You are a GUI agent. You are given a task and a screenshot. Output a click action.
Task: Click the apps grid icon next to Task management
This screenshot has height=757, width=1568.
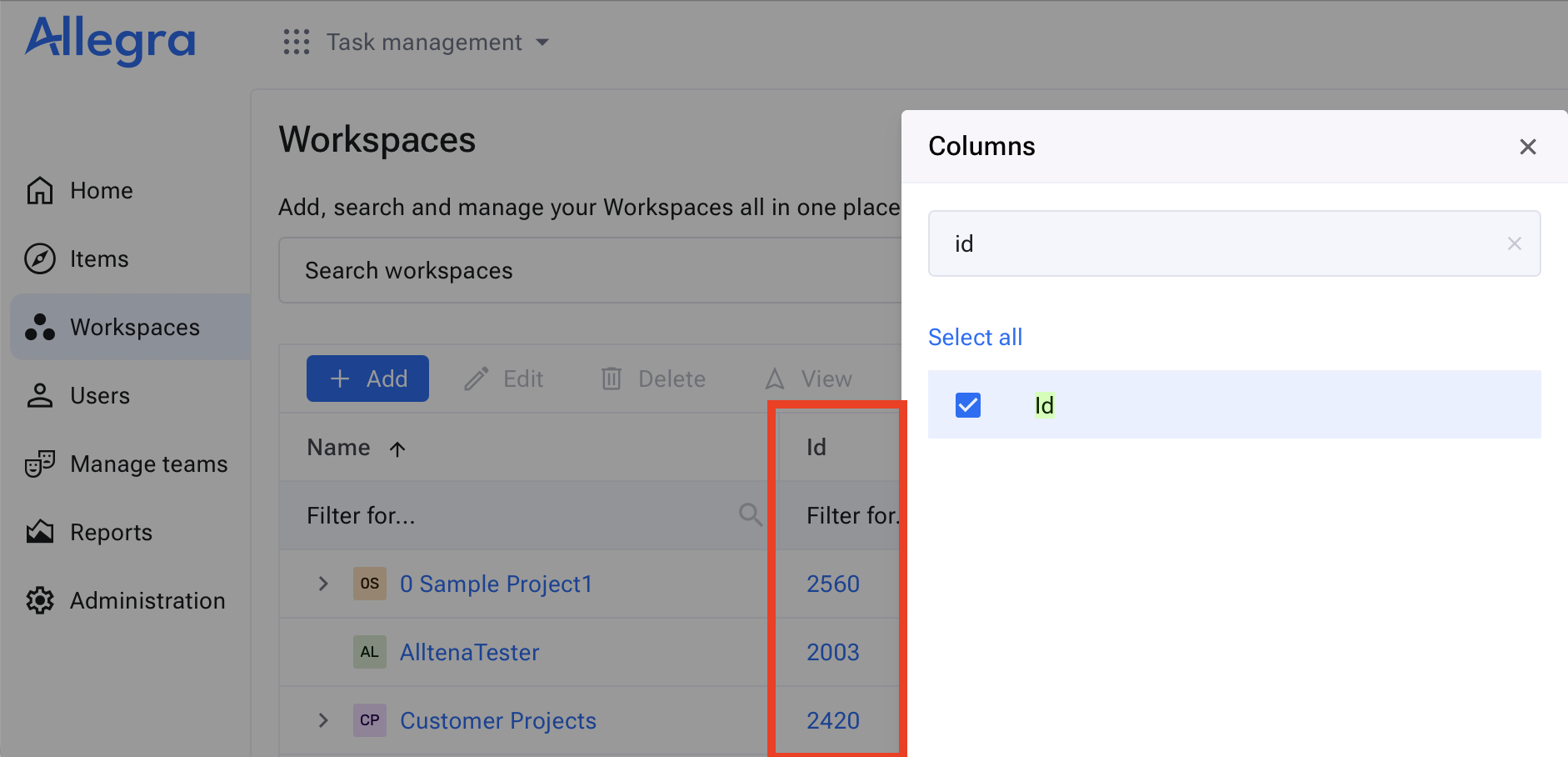coord(297,42)
